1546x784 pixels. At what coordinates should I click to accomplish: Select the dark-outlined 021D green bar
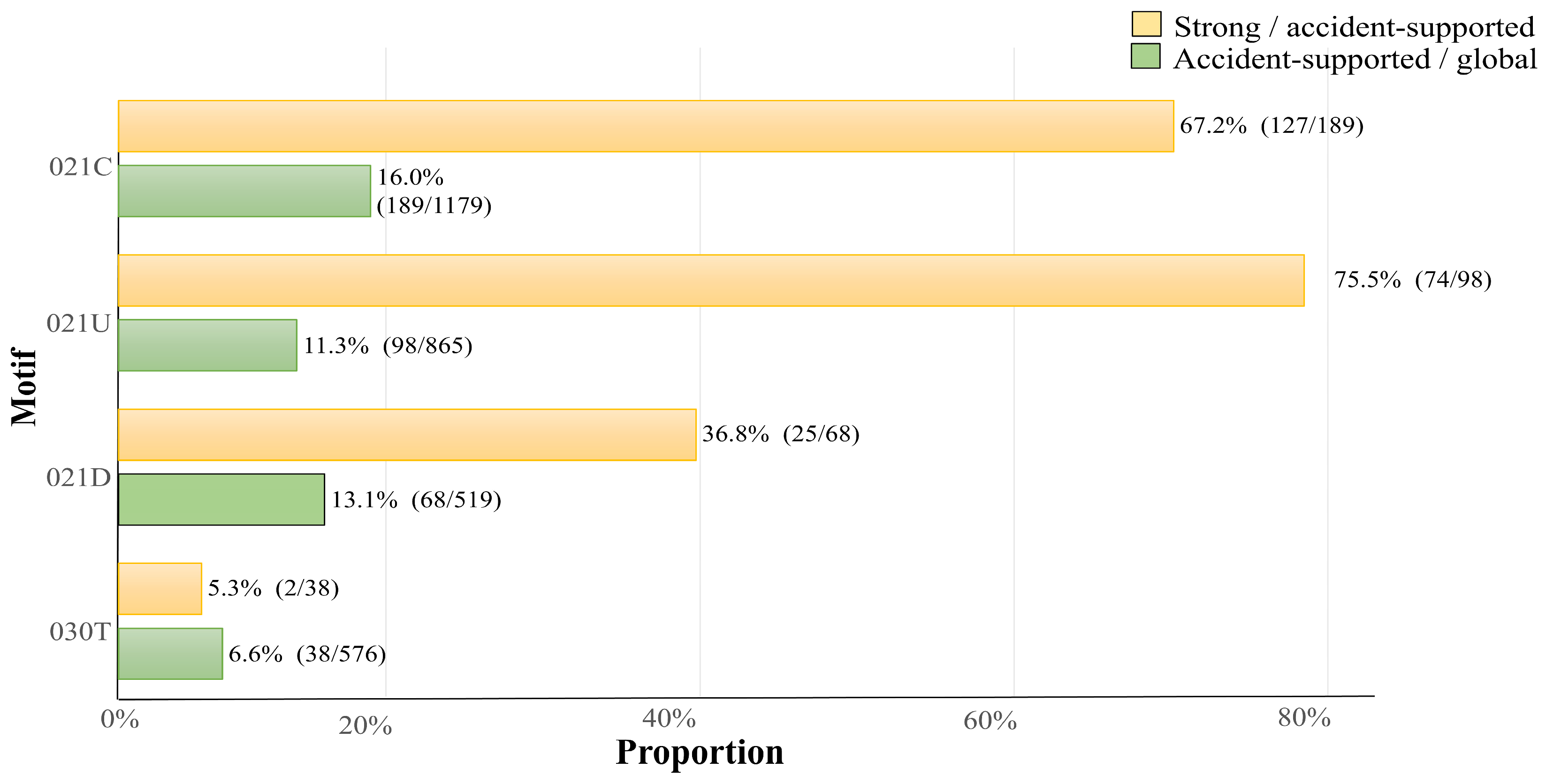(221, 500)
